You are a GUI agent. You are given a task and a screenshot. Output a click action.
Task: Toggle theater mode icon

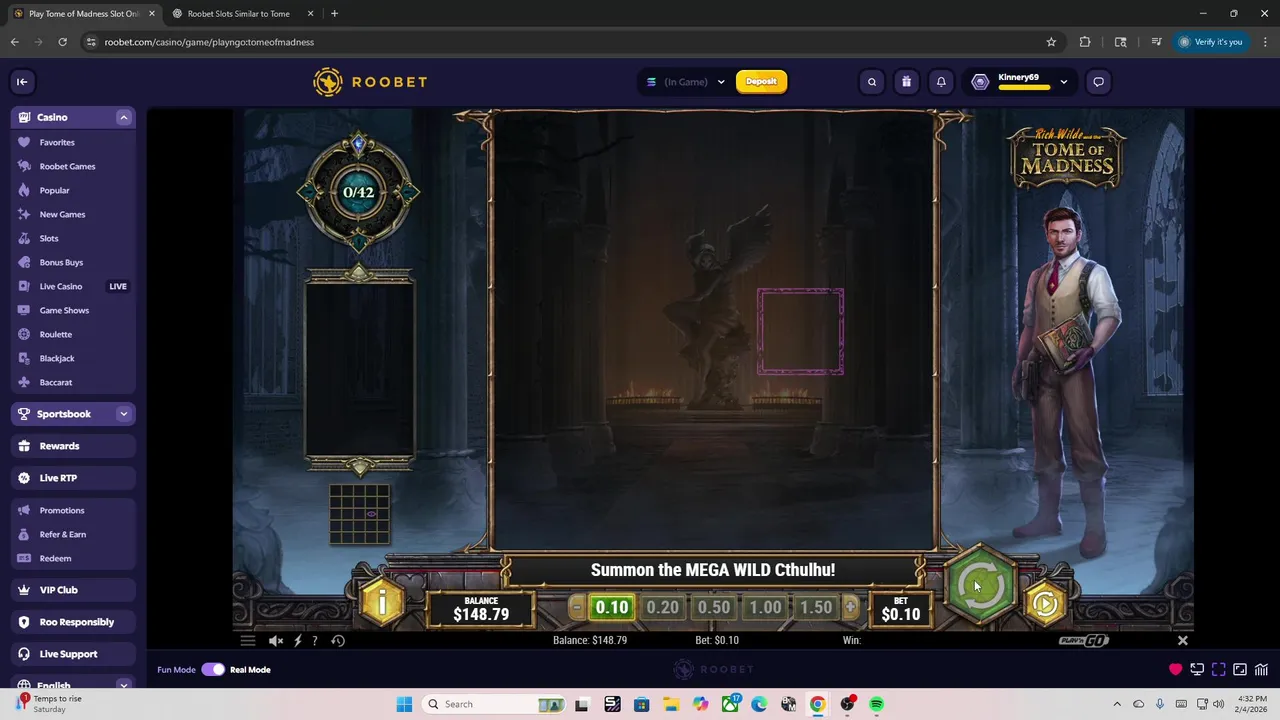coord(1240,669)
